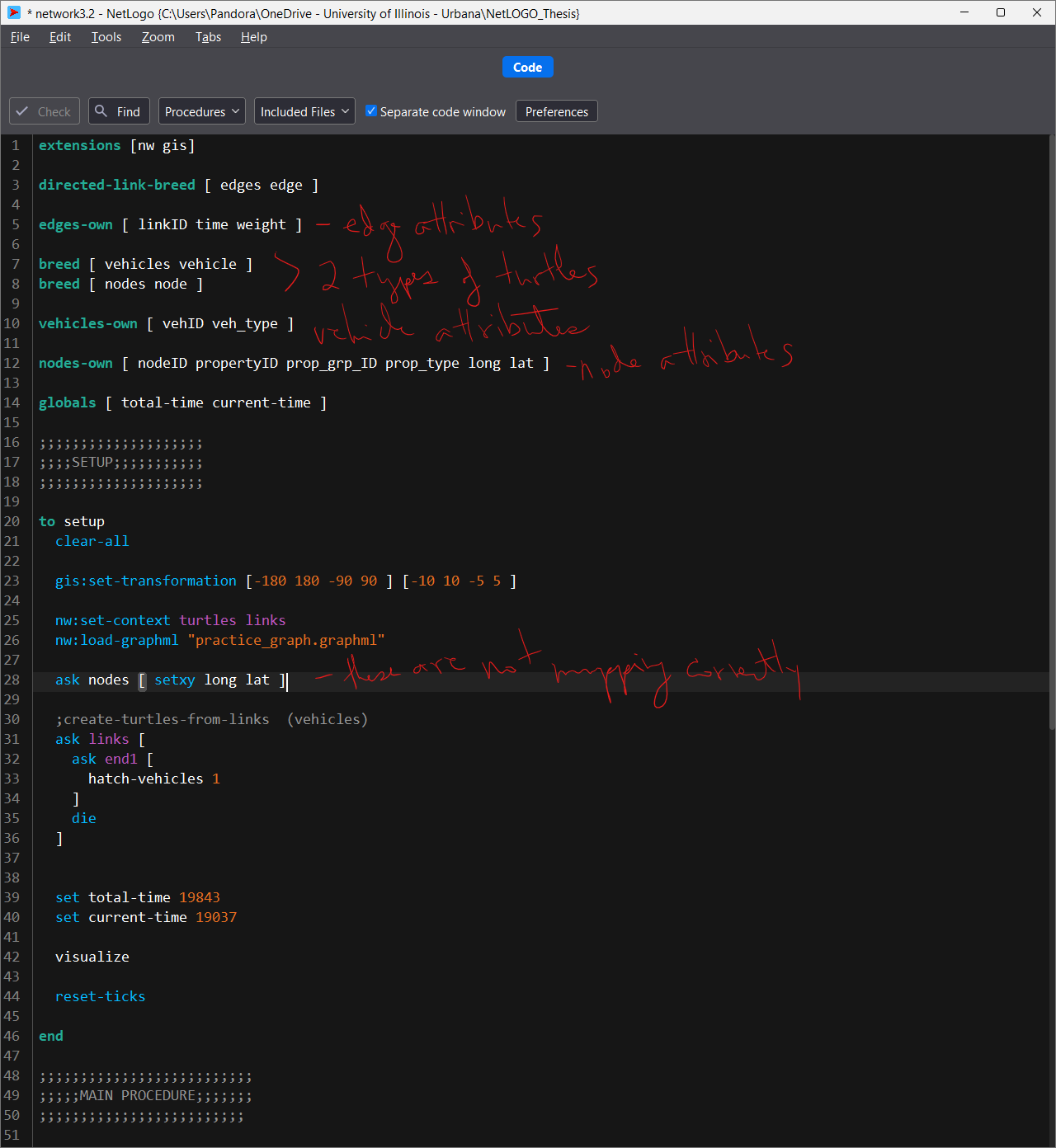Toggle the Separate code window checkbox
1056x1148 pixels.
pyautogui.click(x=371, y=111)
